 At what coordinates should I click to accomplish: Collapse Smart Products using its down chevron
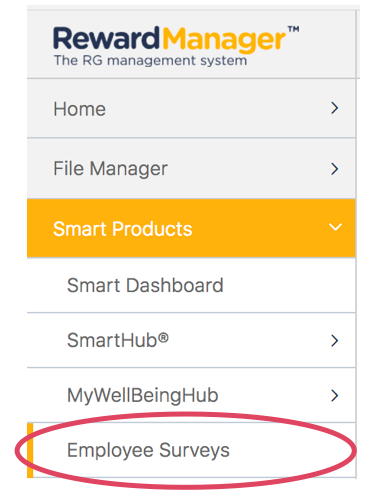point(335,227)
